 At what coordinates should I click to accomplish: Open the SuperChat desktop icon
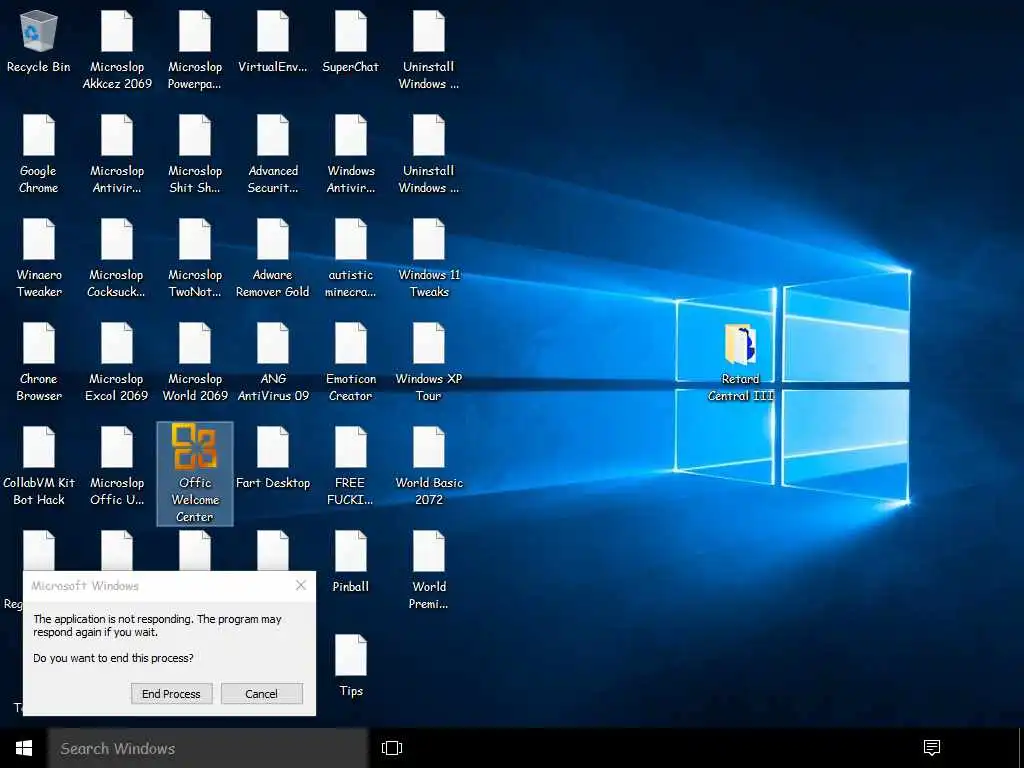point(351,42)
